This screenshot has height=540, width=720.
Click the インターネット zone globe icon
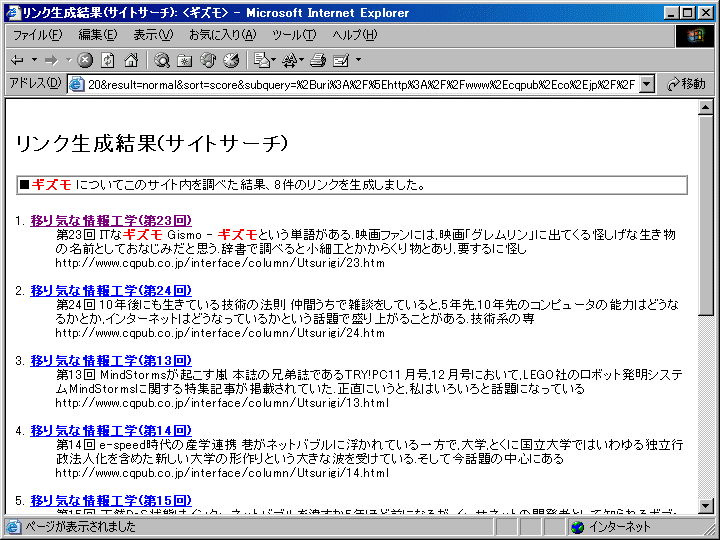(578, 527)
